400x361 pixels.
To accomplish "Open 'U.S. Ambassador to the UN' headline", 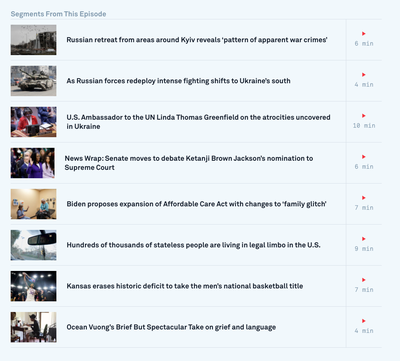I will (x=198, y=122).
